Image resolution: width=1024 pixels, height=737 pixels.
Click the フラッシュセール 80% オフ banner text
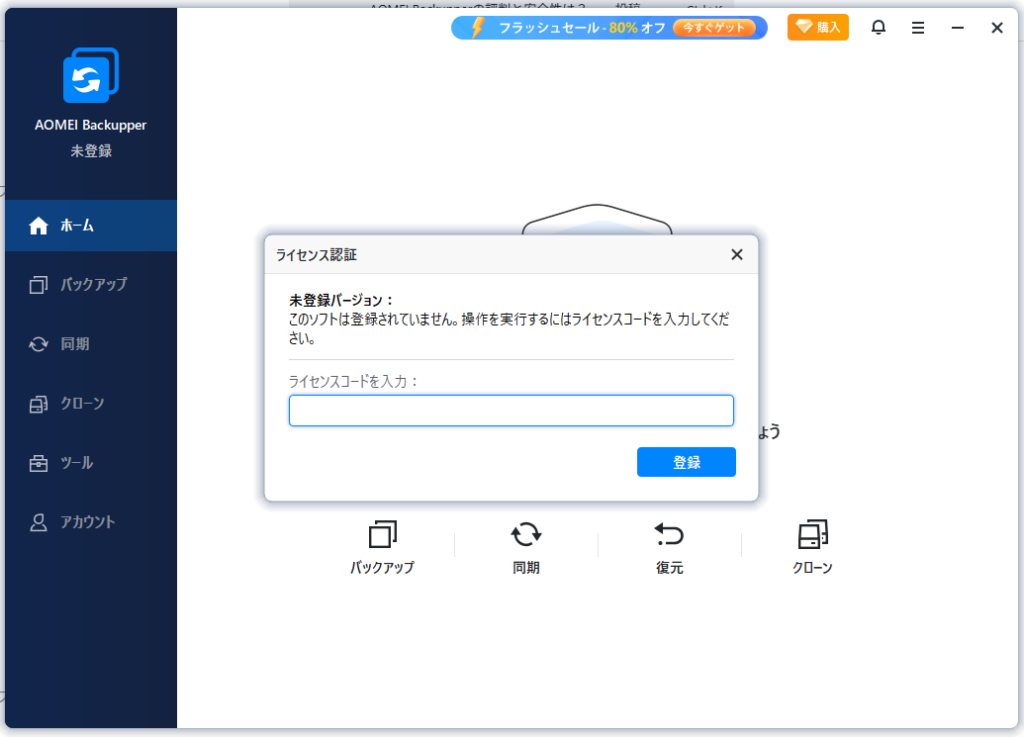tap(582, 27)
